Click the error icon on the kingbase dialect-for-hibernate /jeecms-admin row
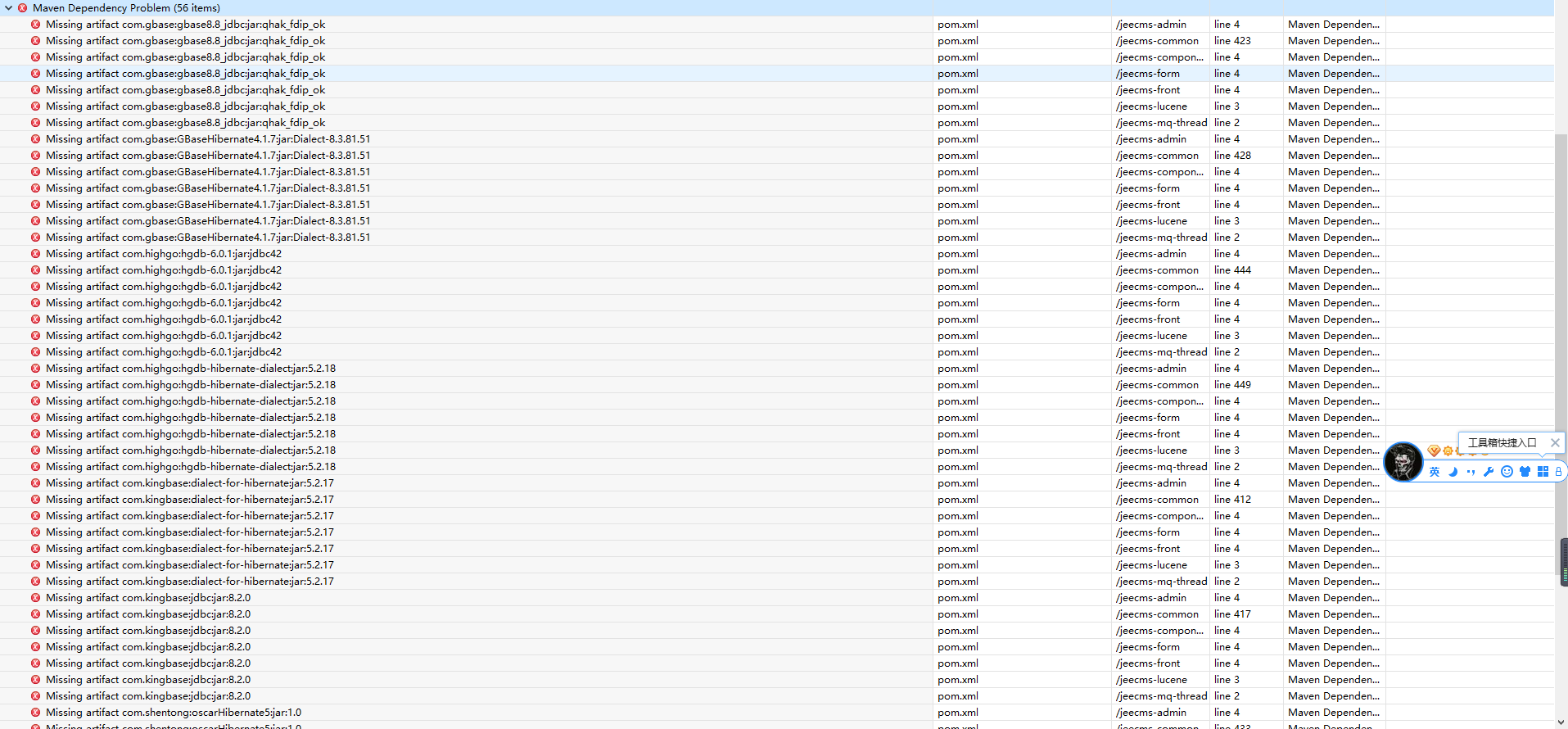This screenshot has height=729, width=1568. 35,483
